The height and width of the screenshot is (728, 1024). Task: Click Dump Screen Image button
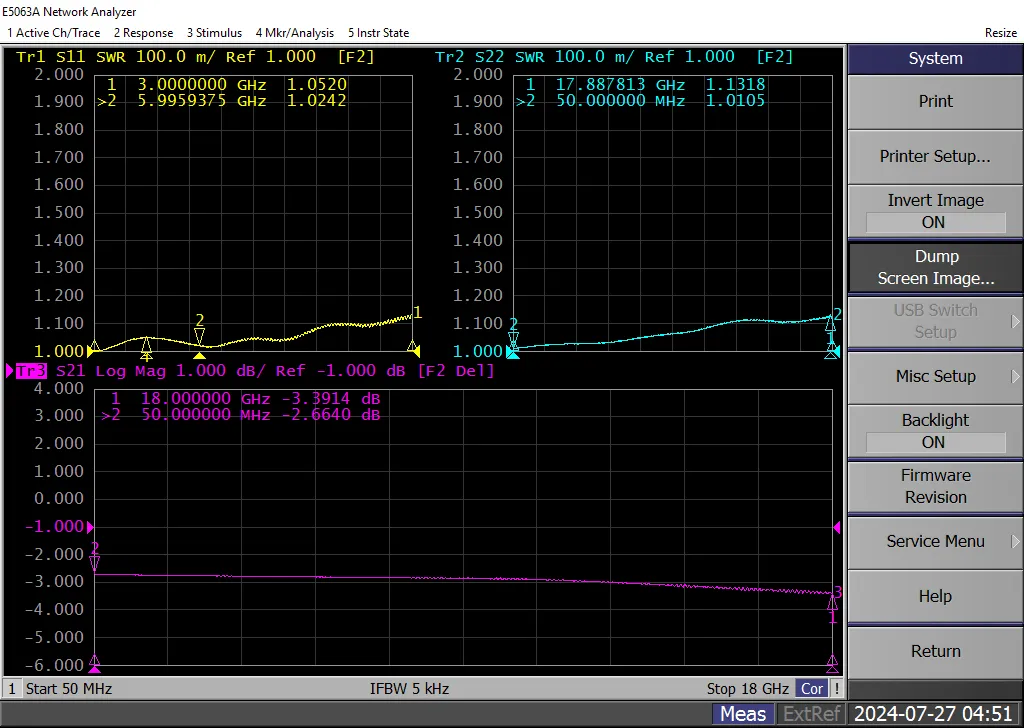(x=935, y=267)
